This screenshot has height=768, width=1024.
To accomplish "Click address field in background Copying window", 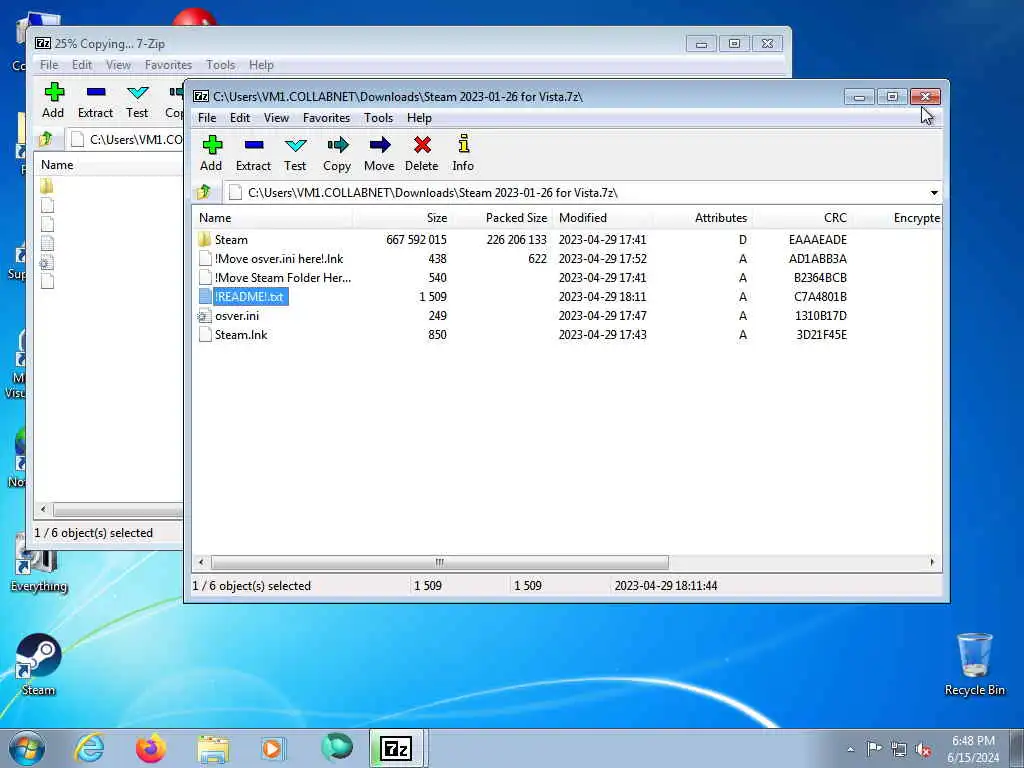I will click(x=124, y=139).
